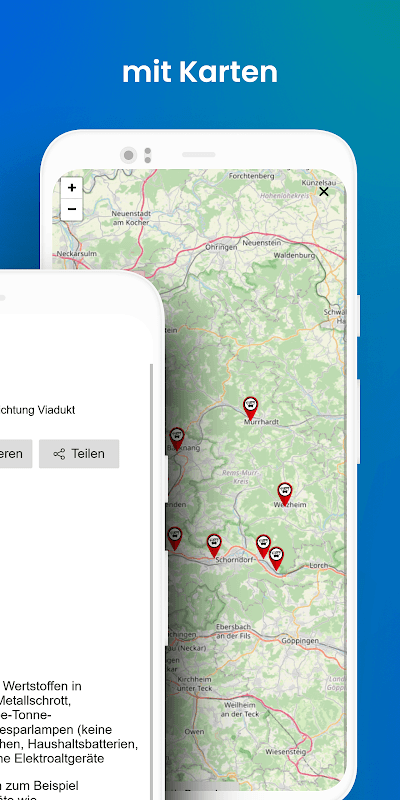This screenshot has height=800, width=400.
Task: Click the Owen label on map
Action: [x=194, y=732]
